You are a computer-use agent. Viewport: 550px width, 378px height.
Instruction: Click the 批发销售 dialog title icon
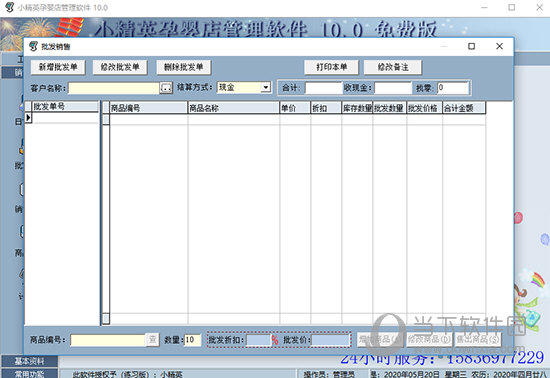[x=33, y=46]
